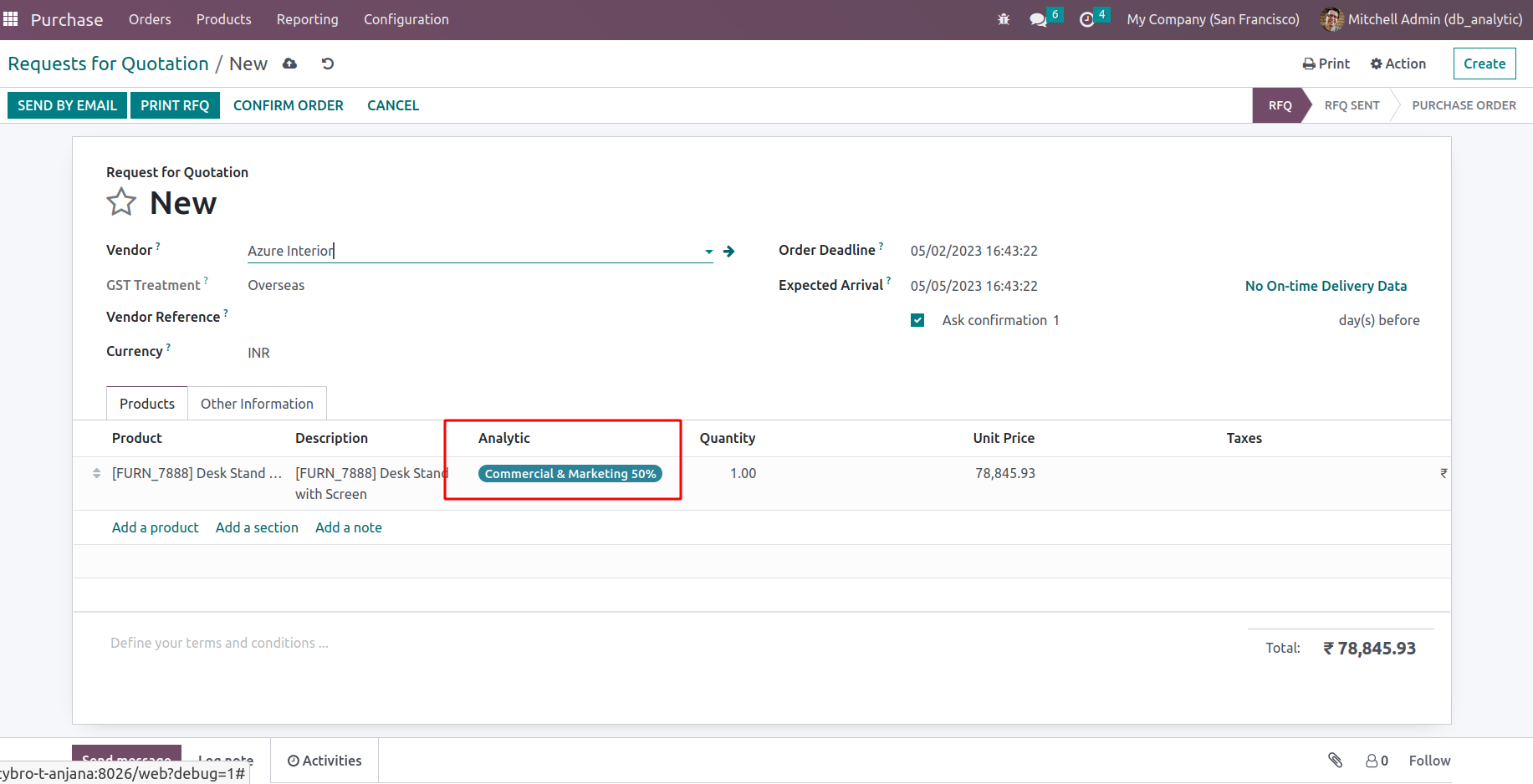Image resolution: width=1533 pixels, height=784 pixels.
Task: Open the apps grid menu
Action: (11, 18)
